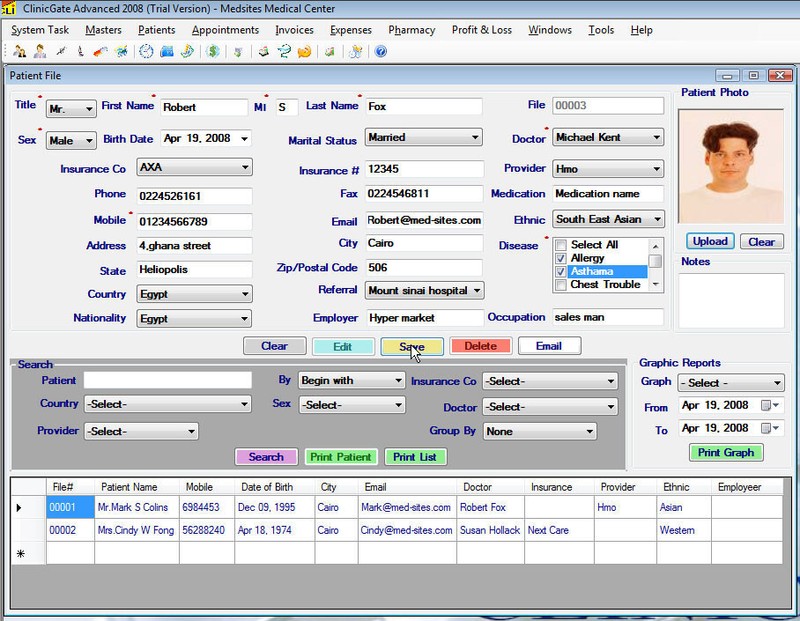
Task: Click the Upload photo button
Action: coord(710,242)
